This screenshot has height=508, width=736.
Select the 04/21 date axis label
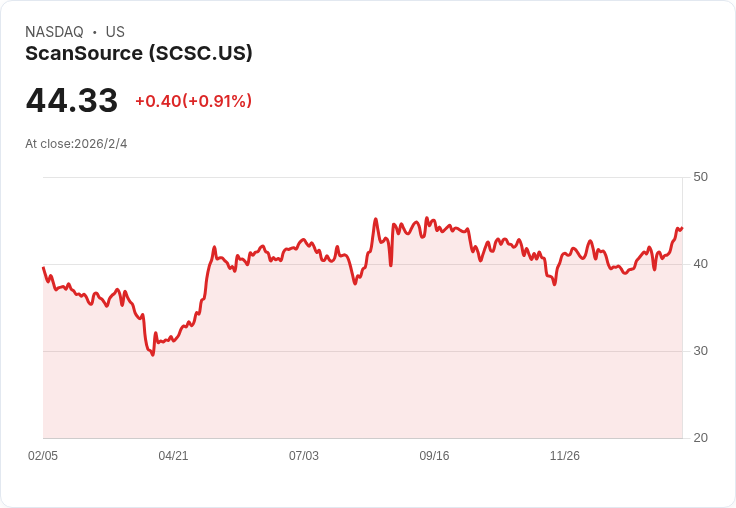pyautogui.click(x=173, y=456)
